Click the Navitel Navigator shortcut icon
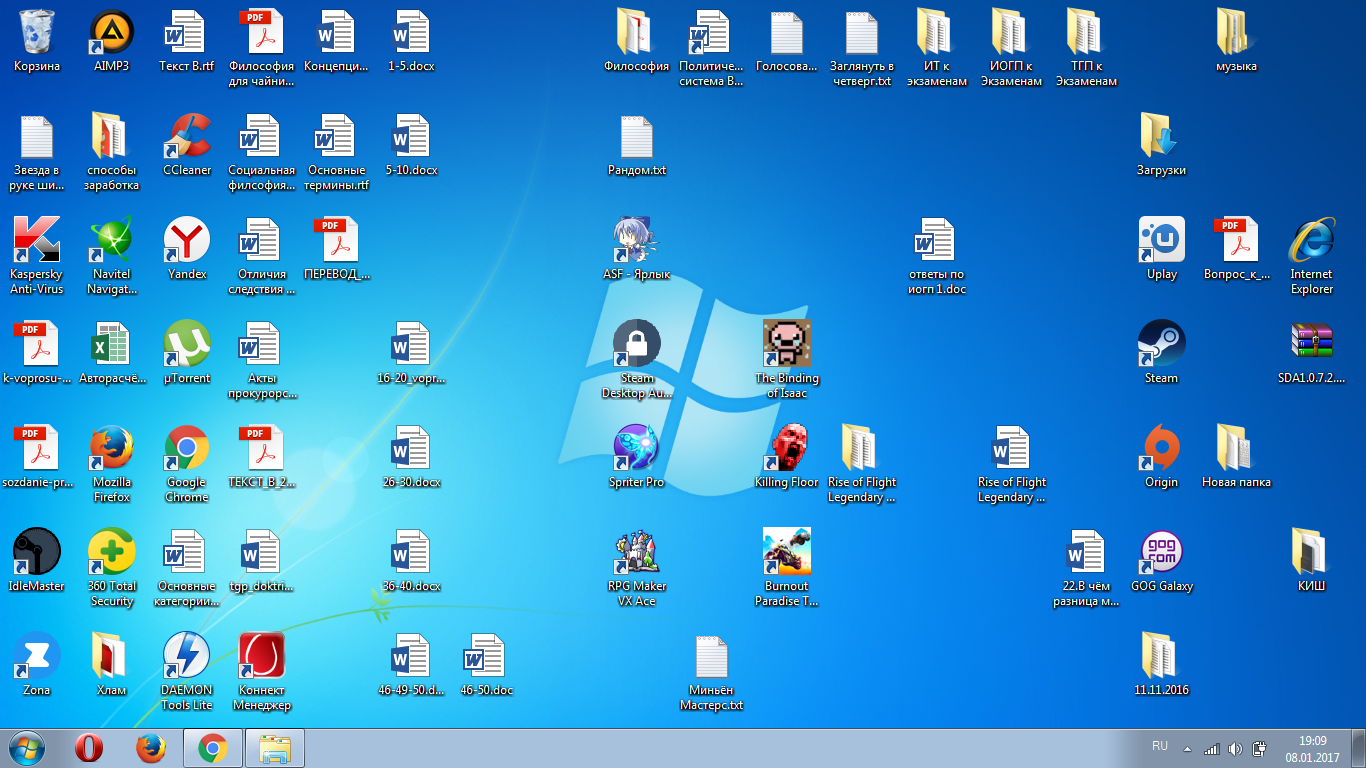 point(112,241)
